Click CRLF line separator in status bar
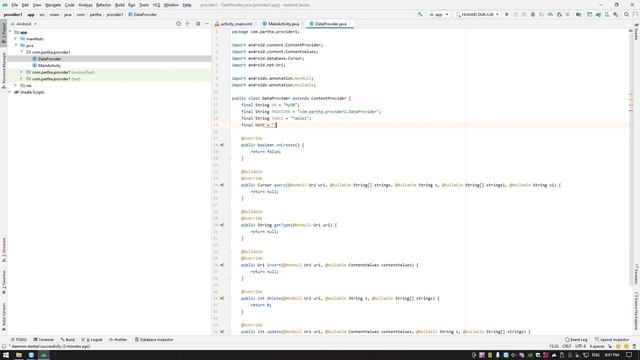 pyautogui.click(x=567, y=346)
